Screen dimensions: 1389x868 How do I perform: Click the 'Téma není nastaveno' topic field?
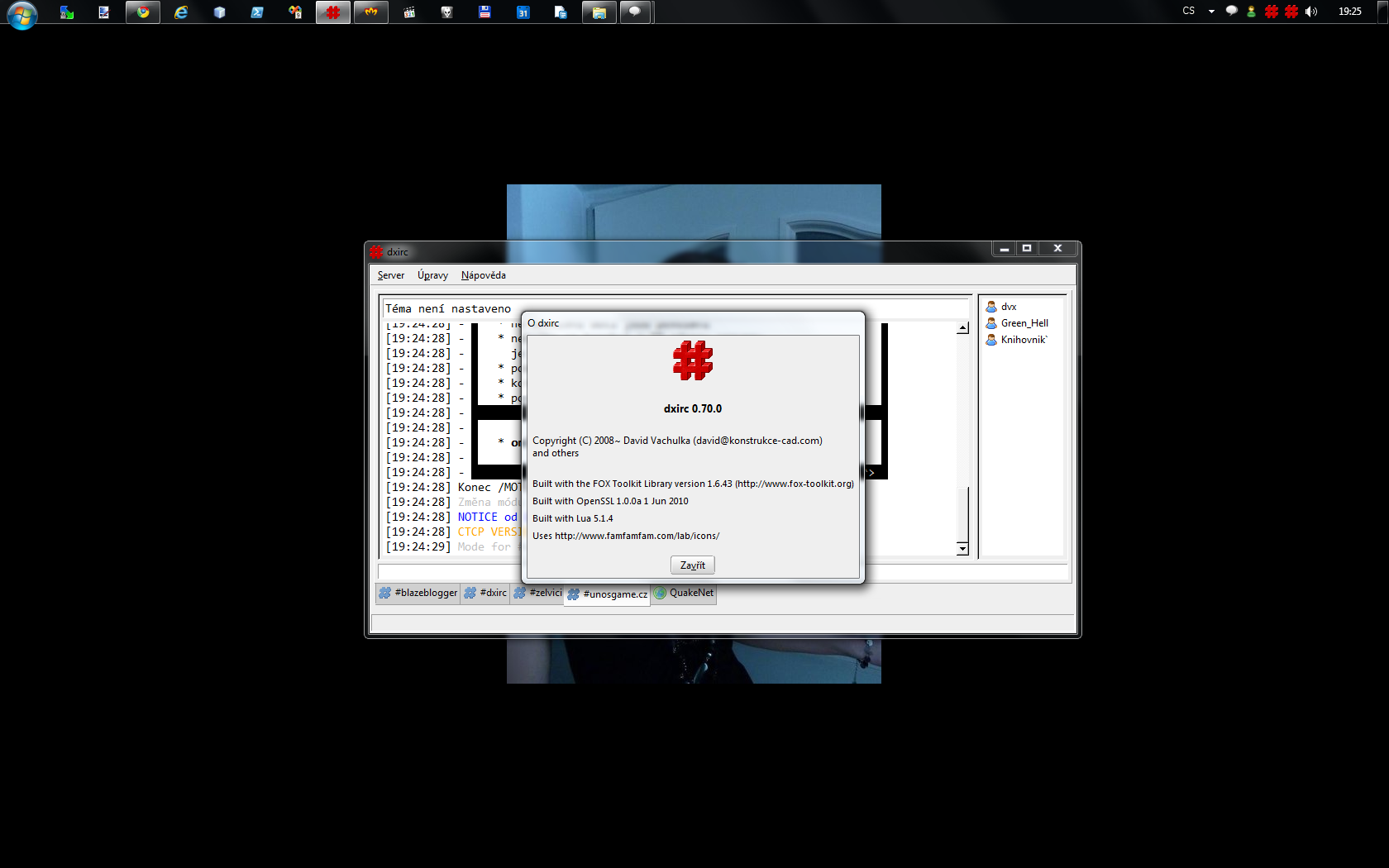click(x=674, y=308)
